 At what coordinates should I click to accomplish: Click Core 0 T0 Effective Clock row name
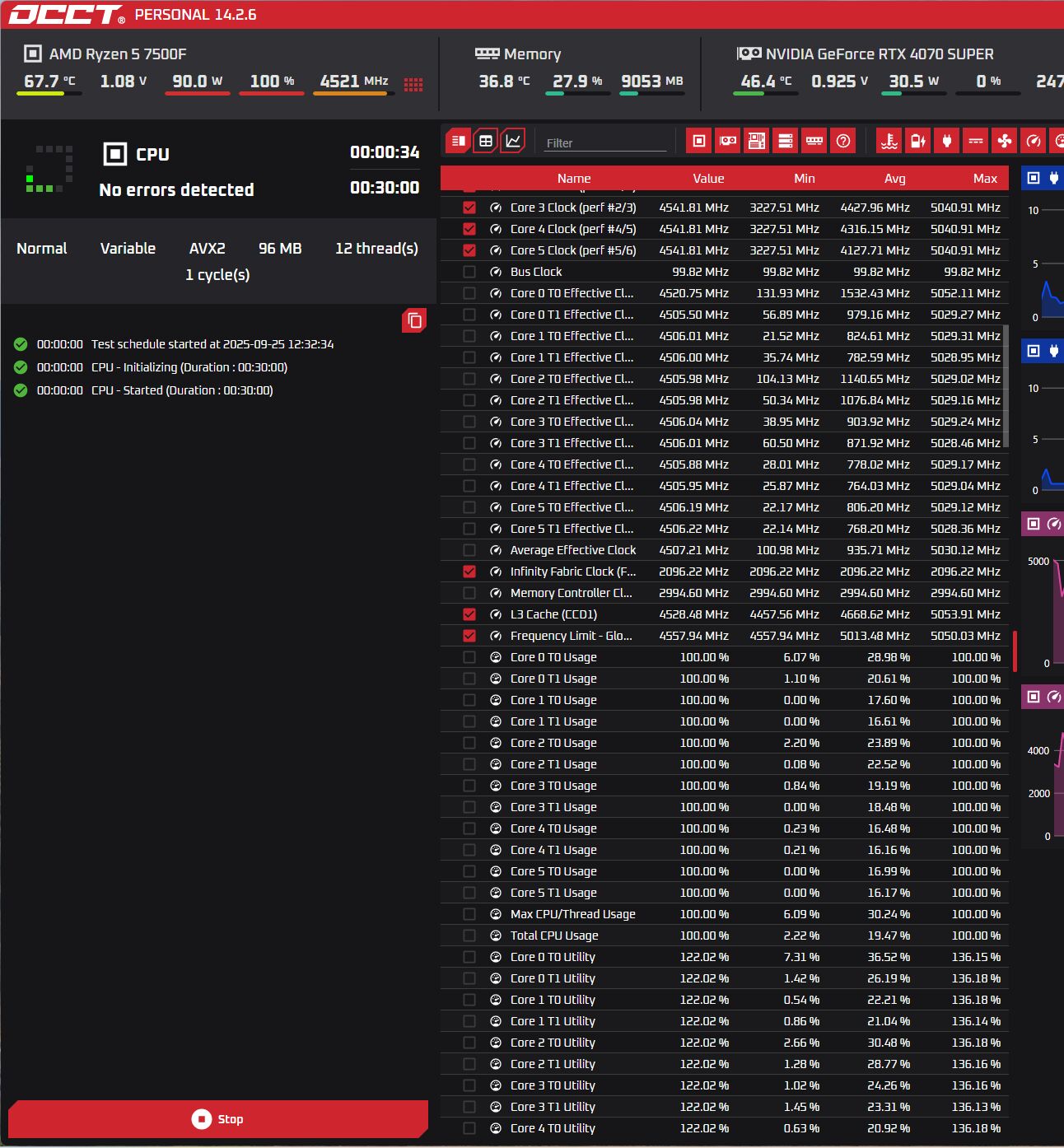(x=572, y=293)
